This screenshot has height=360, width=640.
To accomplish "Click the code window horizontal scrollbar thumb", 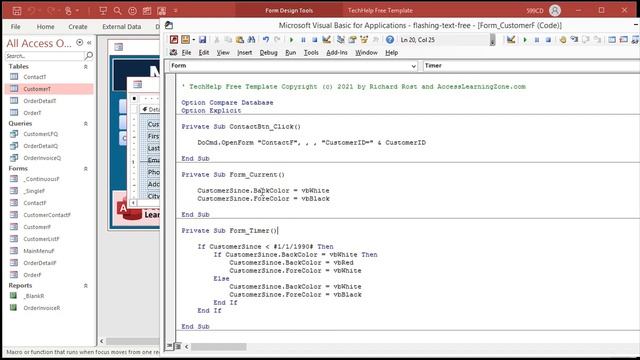I will (x=219, y=347).
